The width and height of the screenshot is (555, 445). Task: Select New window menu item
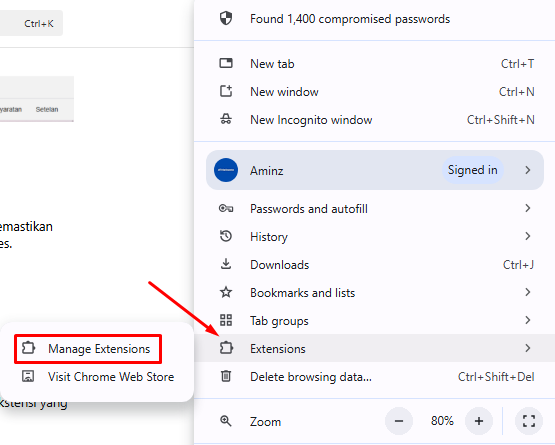tap(375, 92)
